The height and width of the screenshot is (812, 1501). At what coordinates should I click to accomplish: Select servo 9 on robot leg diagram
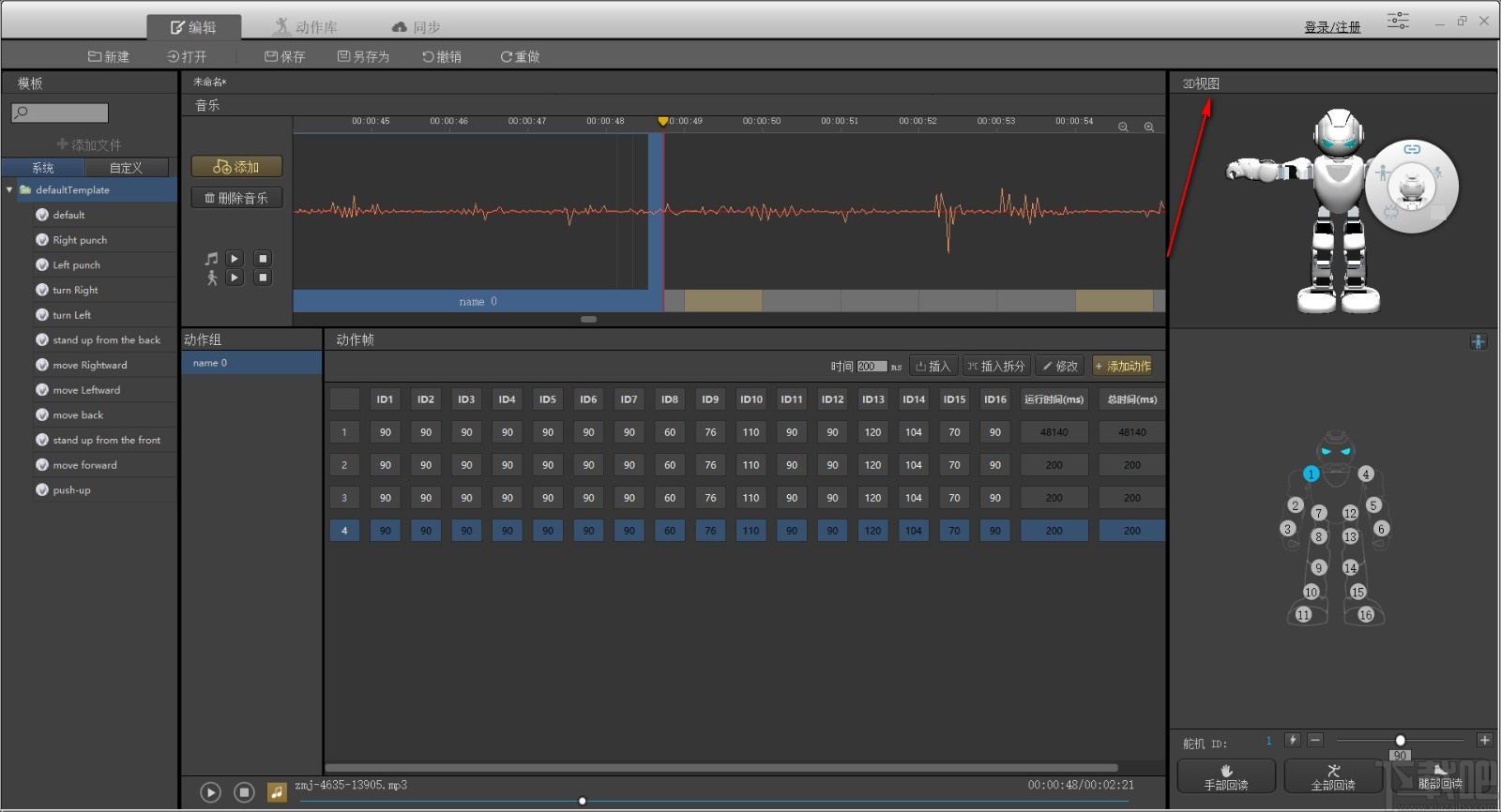(1318, 567)
